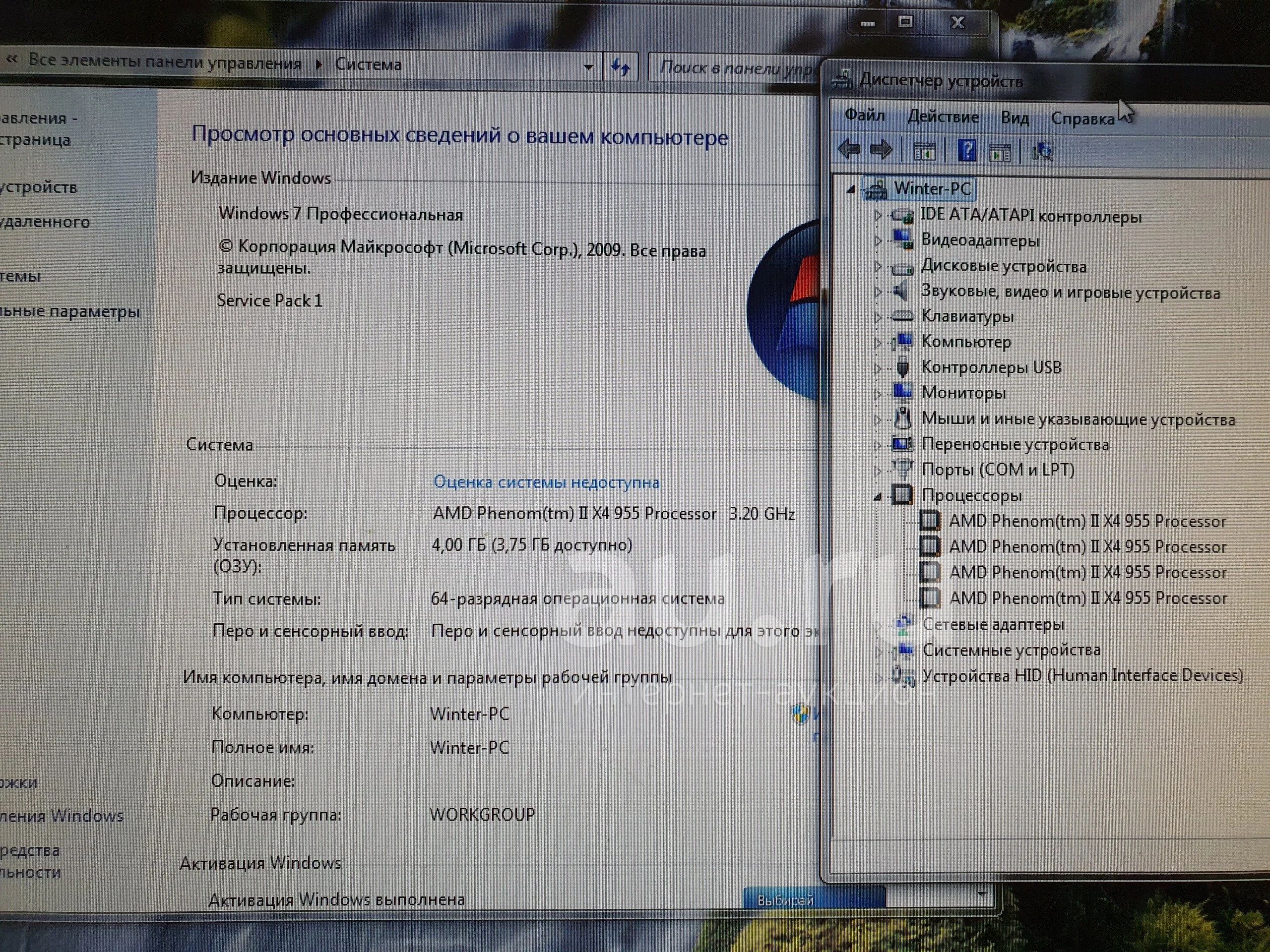The width and height of the screenshot is (1270, 952).
Task: Expand IDE ATA/ATAPI контроллеры node
Action: click(877, 216)
